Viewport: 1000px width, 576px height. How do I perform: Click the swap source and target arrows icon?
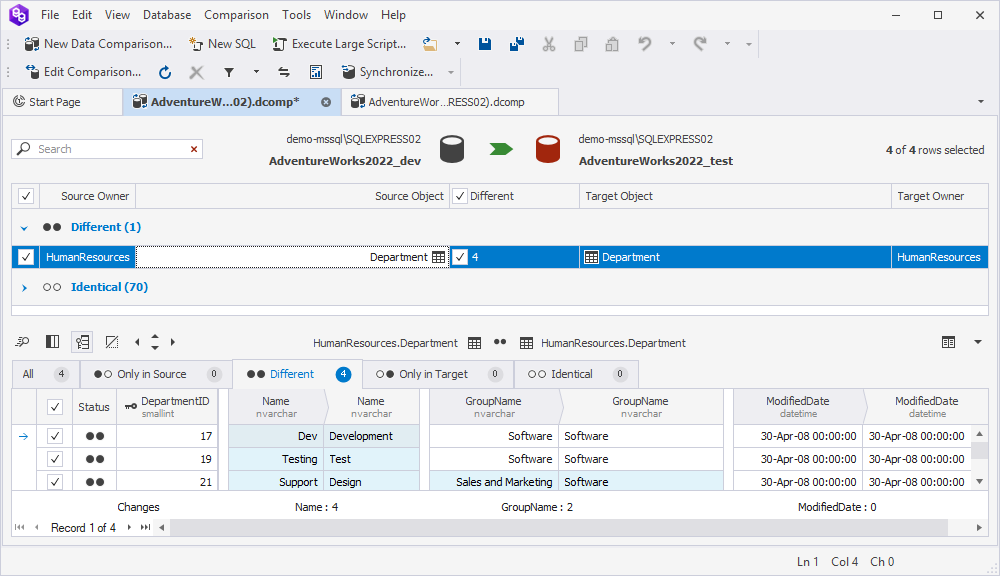tap(284, 72)
